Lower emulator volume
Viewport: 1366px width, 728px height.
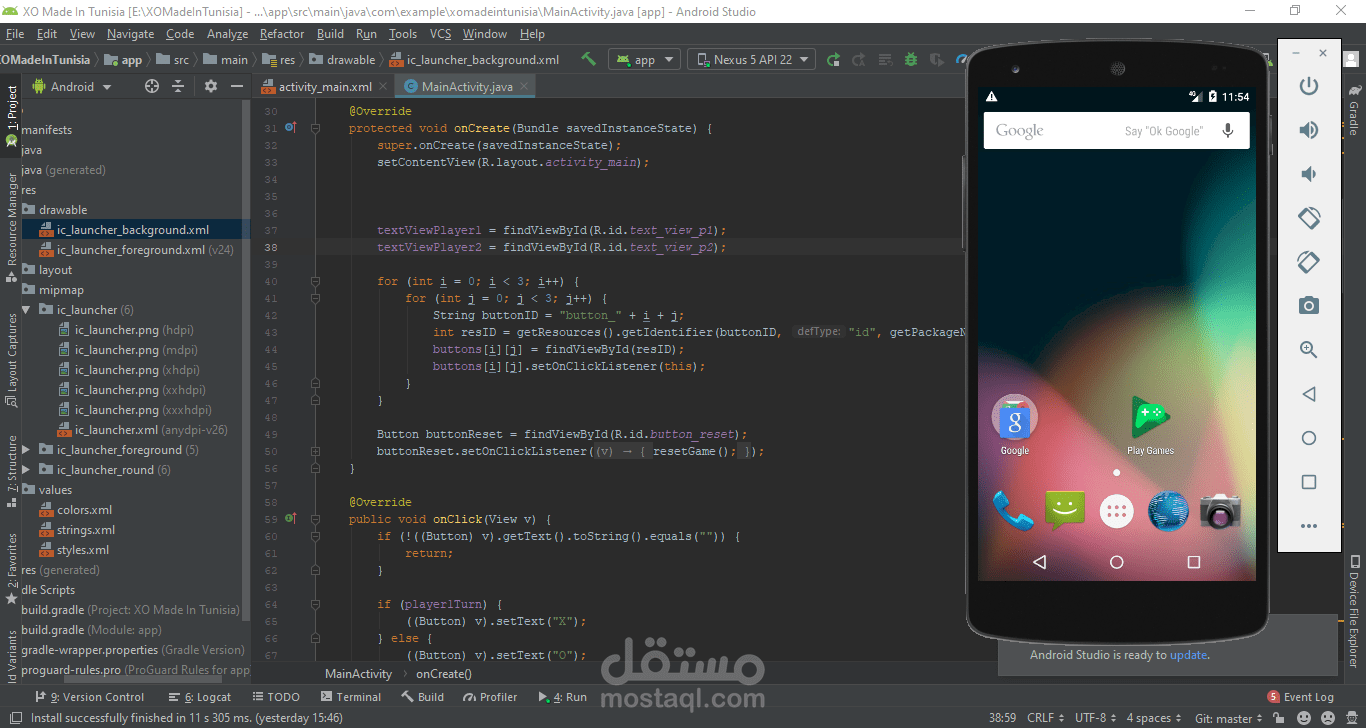click(x=1308, y=174)
